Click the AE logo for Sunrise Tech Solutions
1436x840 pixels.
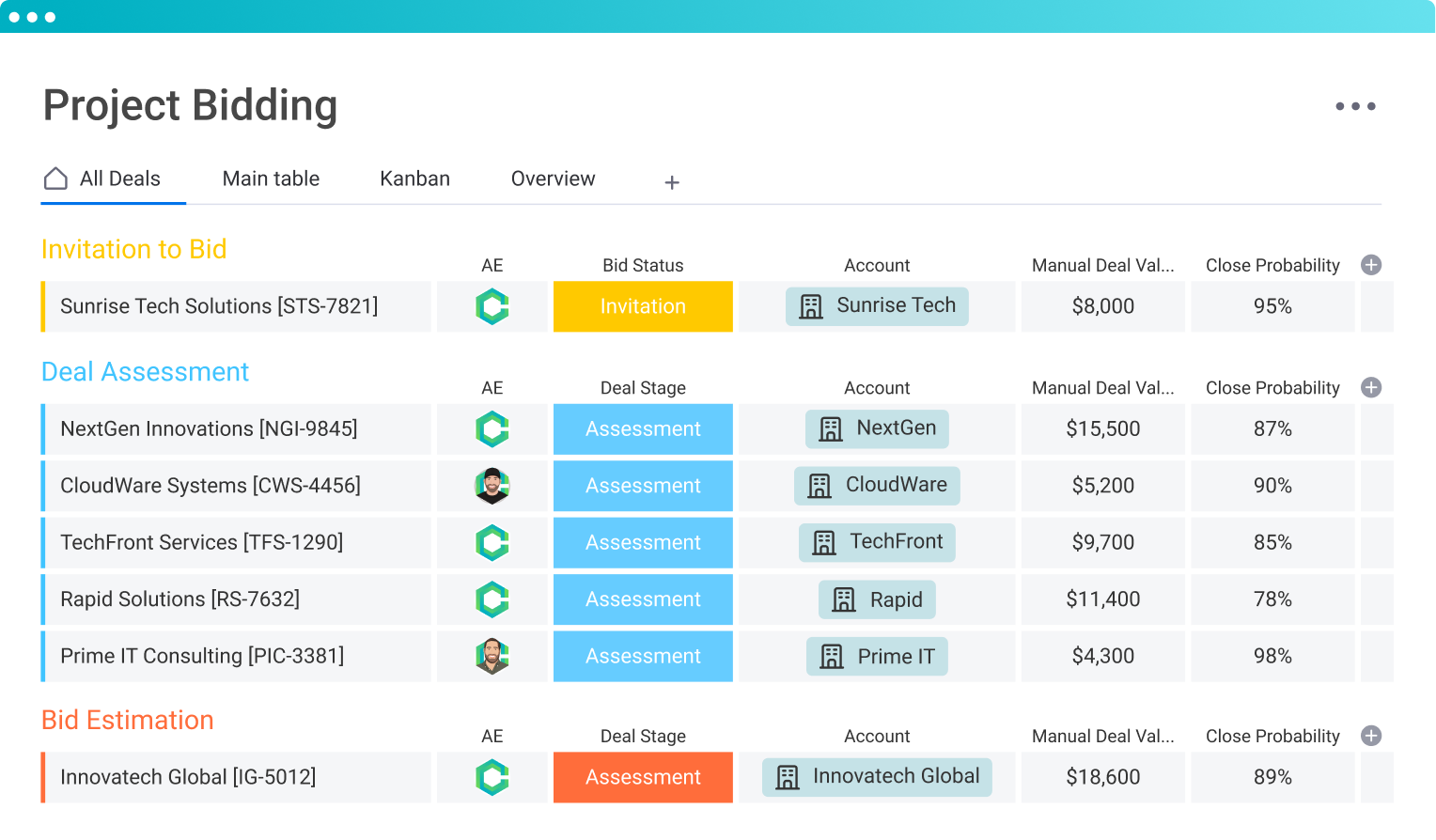click(492, 306)
